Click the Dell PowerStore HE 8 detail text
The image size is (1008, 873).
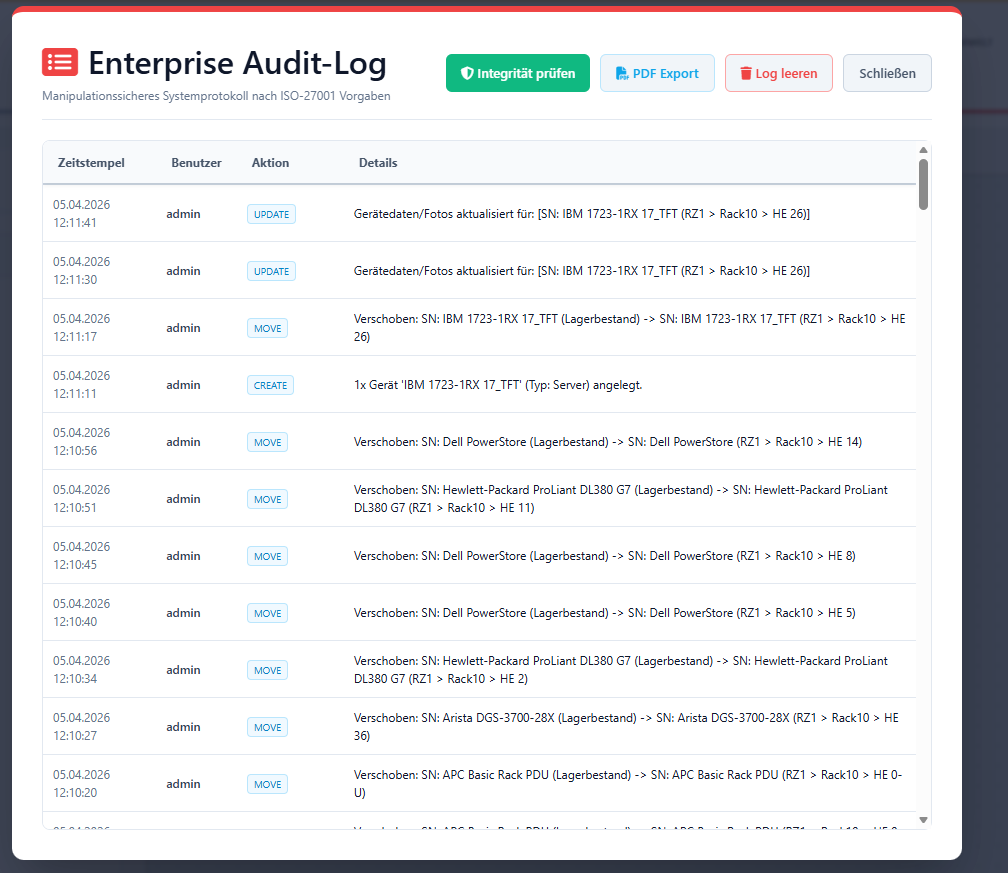605,556
